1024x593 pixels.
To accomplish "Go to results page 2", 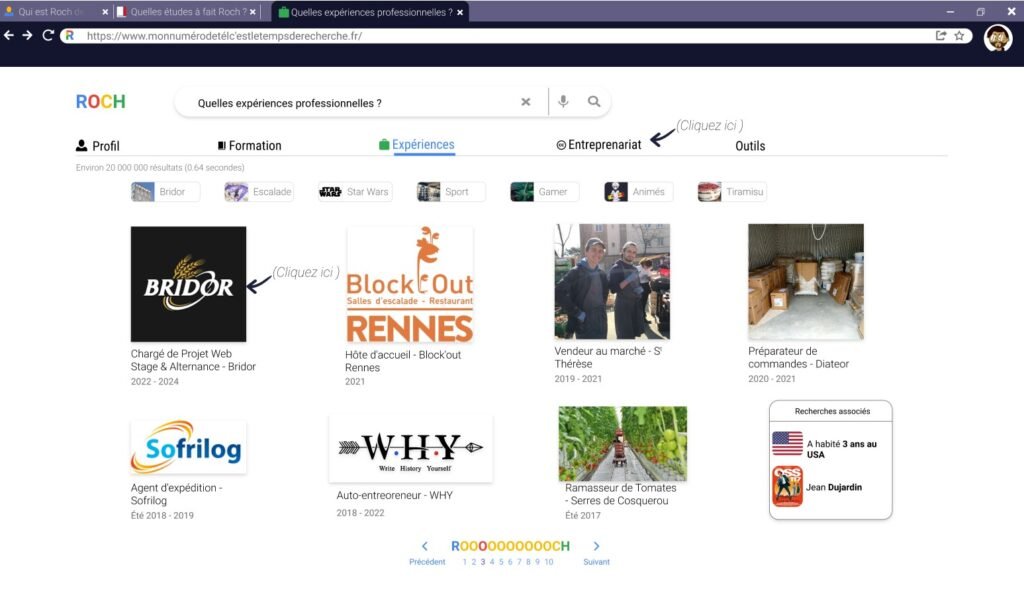I will click(x=473, y=562).
